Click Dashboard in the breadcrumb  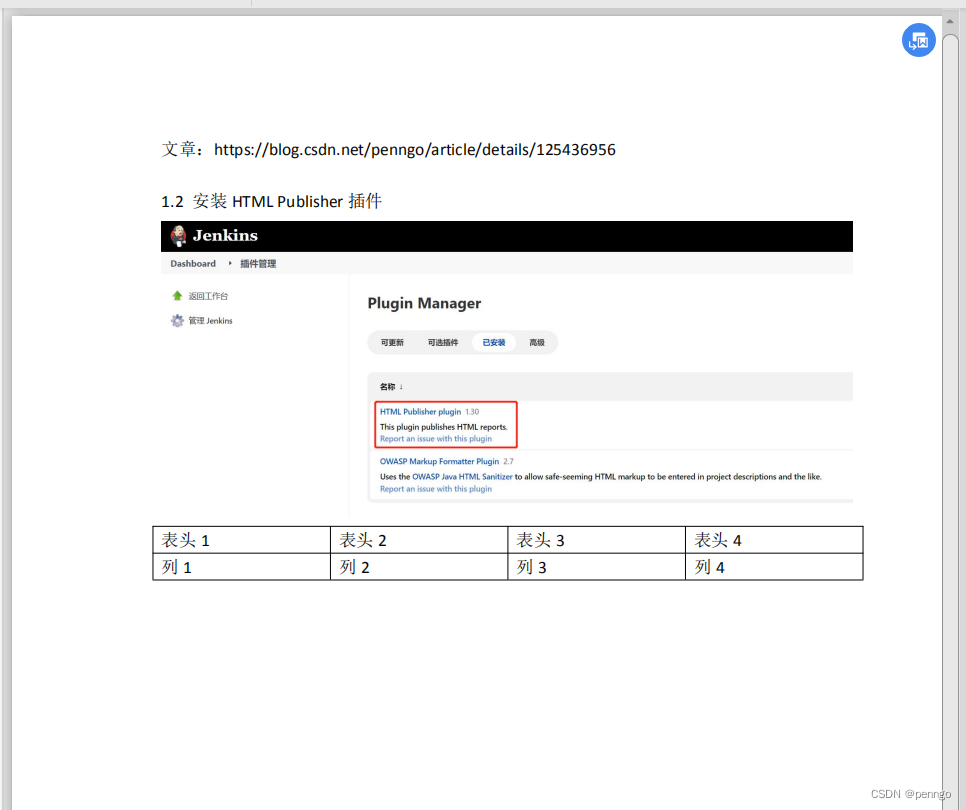pyautogui.click(x=192, y=263)
